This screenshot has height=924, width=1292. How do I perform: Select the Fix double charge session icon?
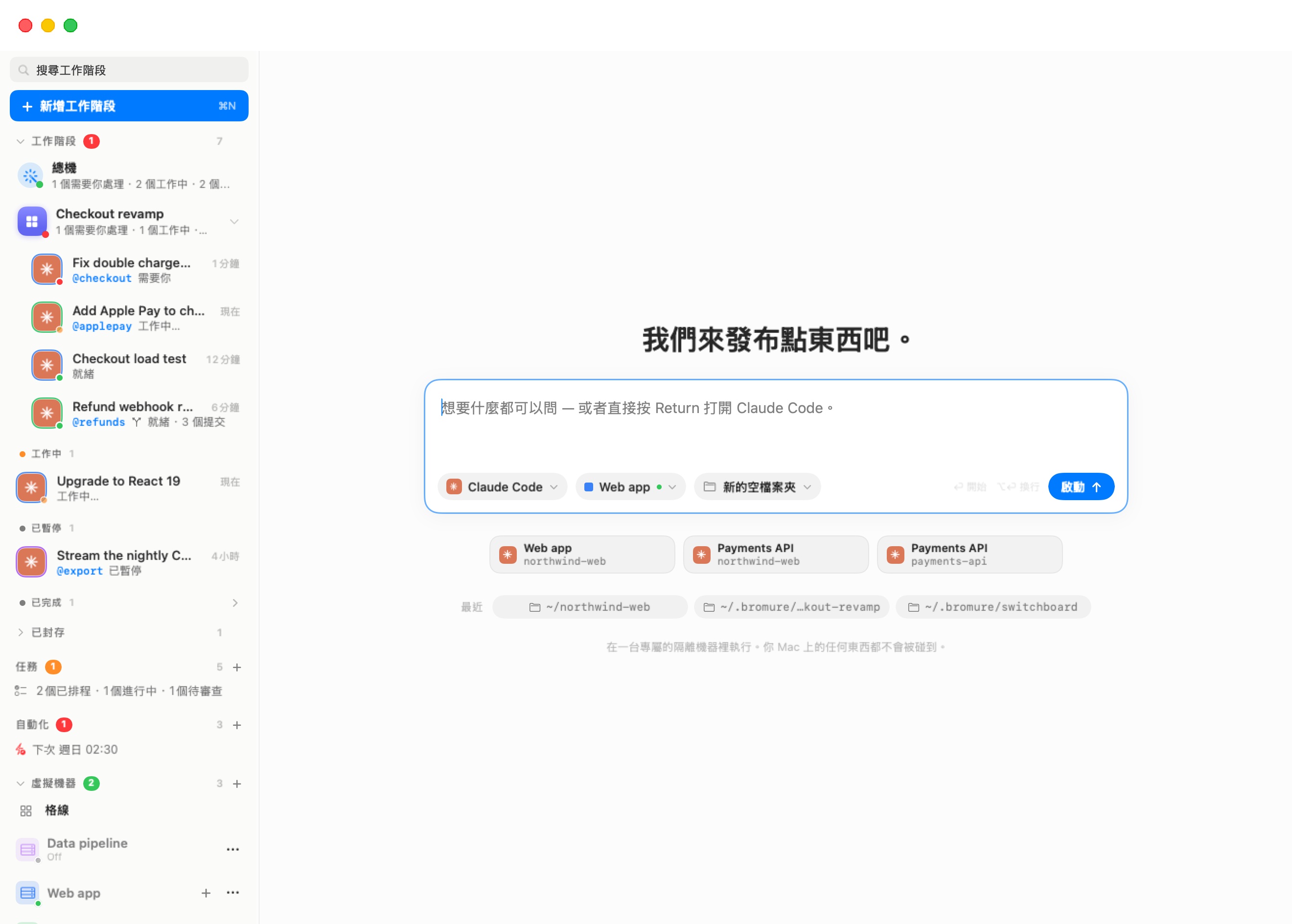click(x=46, y=269)
